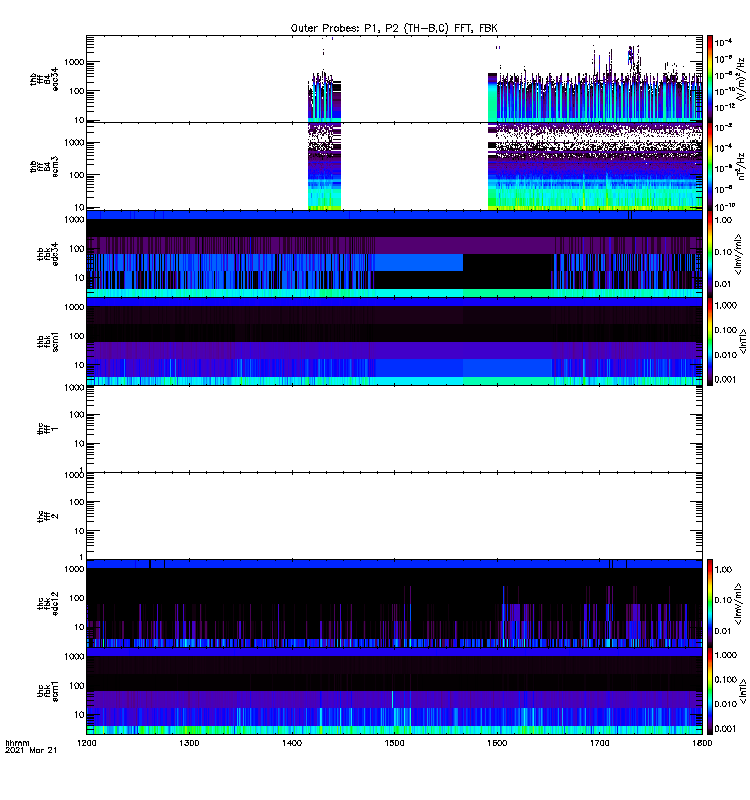Click the '1600' time axis label
750x800 pixels.
click(x=497, y=743)
